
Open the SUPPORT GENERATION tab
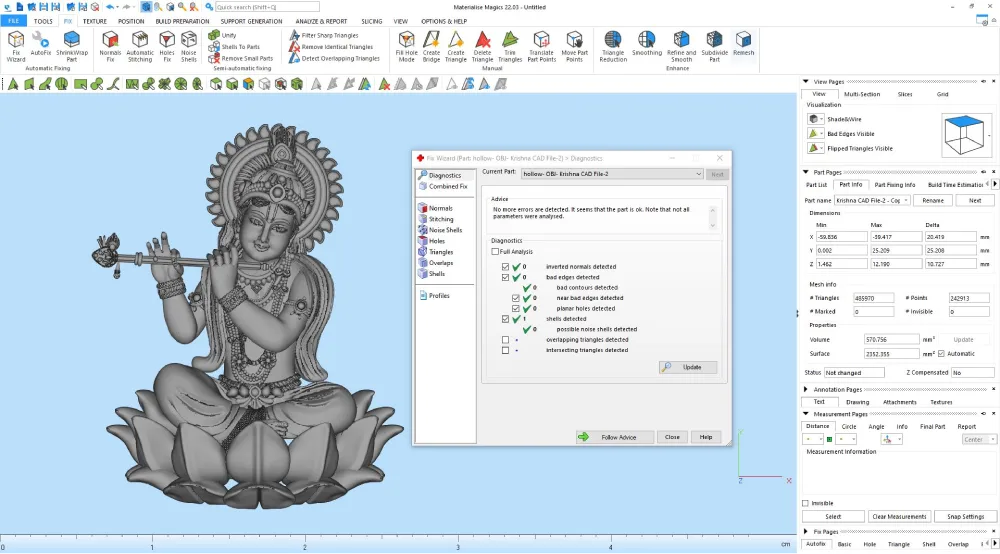pyautogui.click(x=251, y=21)
